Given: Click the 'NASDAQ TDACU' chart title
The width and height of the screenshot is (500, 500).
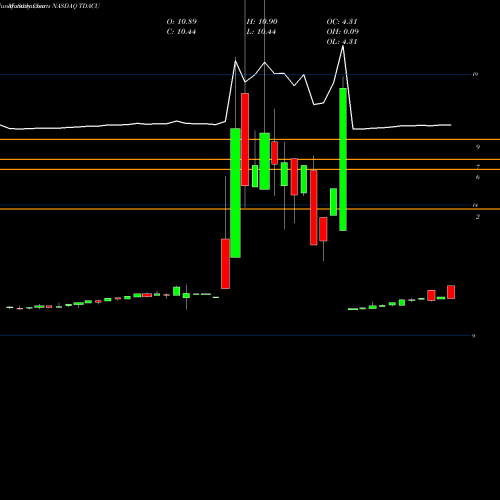Looking at the screenshot, I should (76, 6).
